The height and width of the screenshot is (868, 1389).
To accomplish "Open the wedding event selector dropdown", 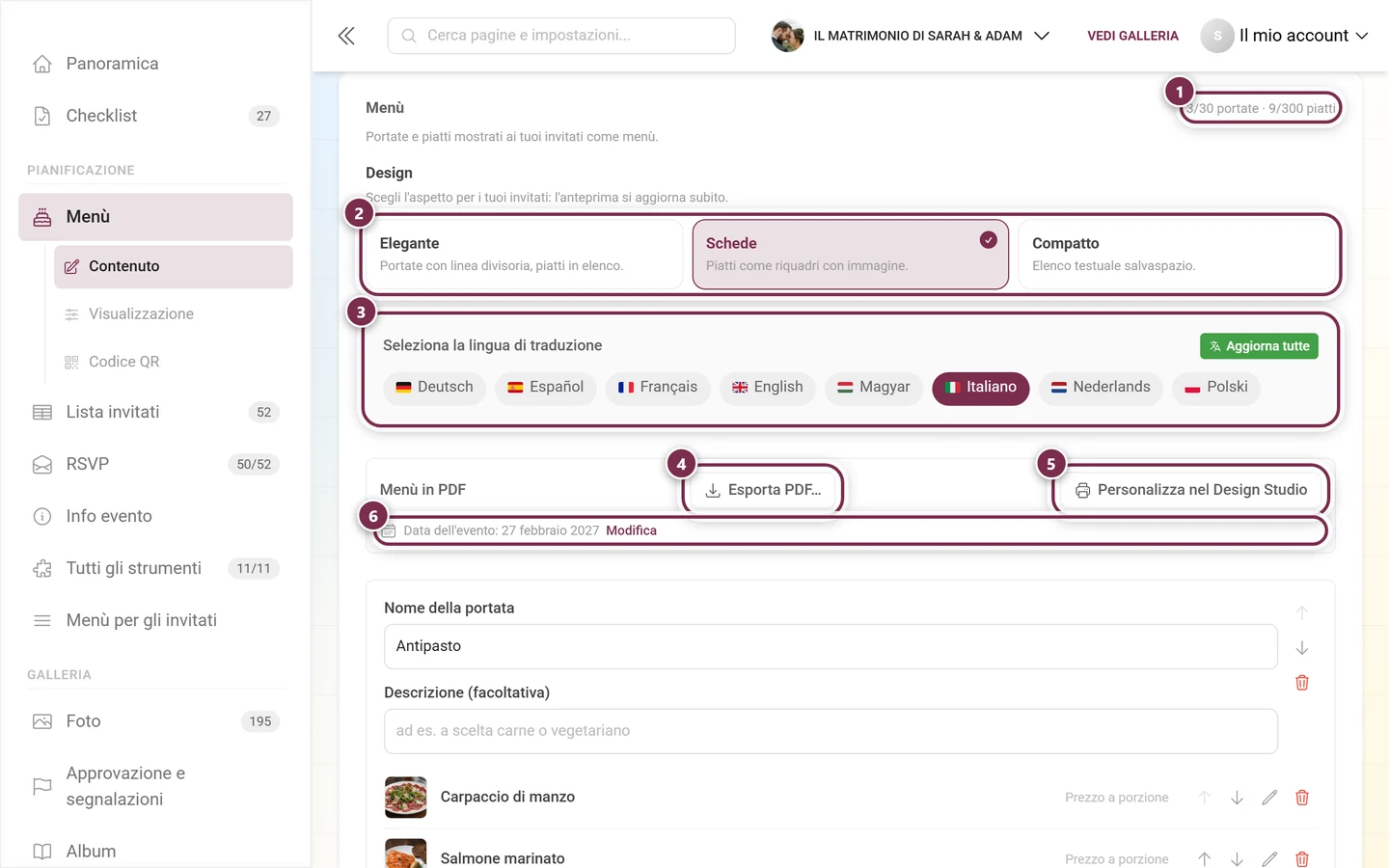I will point(911,36).
